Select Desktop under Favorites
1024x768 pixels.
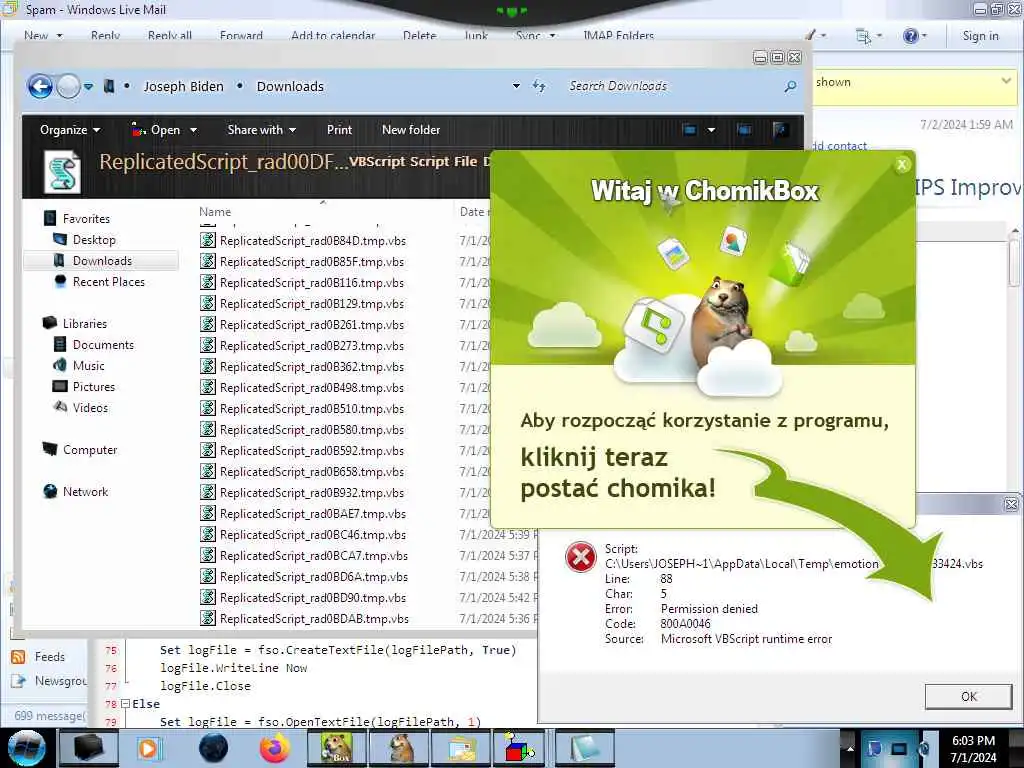(x=94, y=240)
